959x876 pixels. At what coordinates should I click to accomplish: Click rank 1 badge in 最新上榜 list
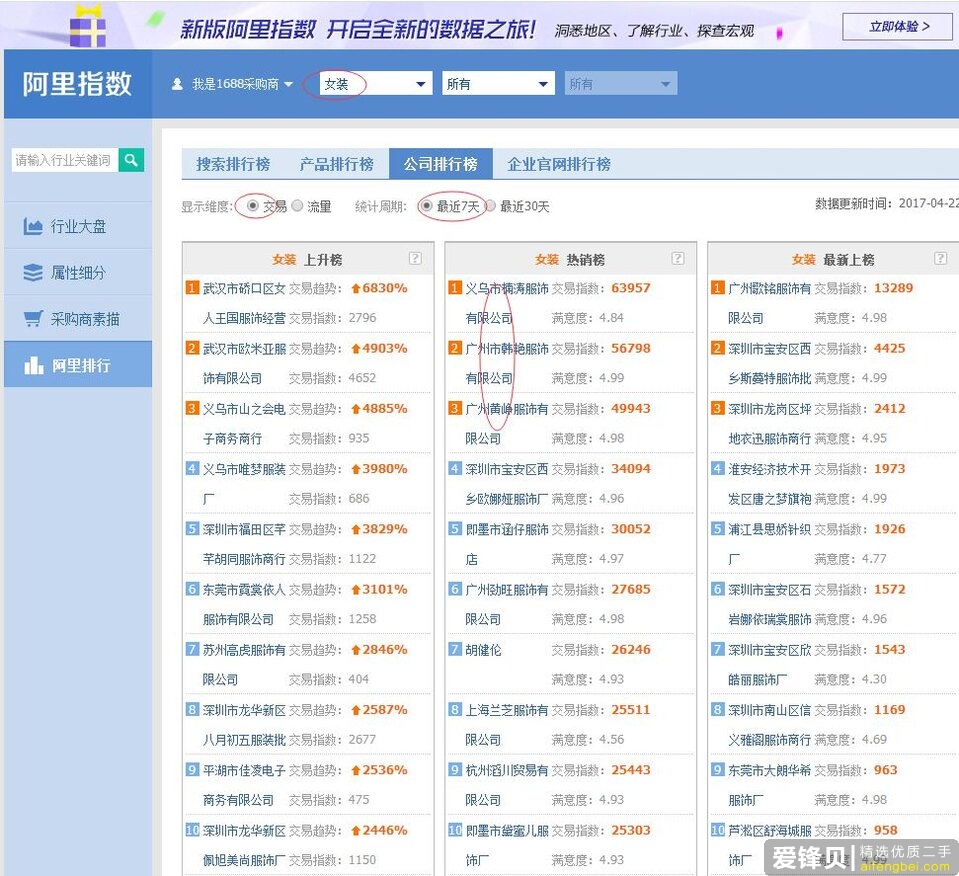(x=717, y=288)
